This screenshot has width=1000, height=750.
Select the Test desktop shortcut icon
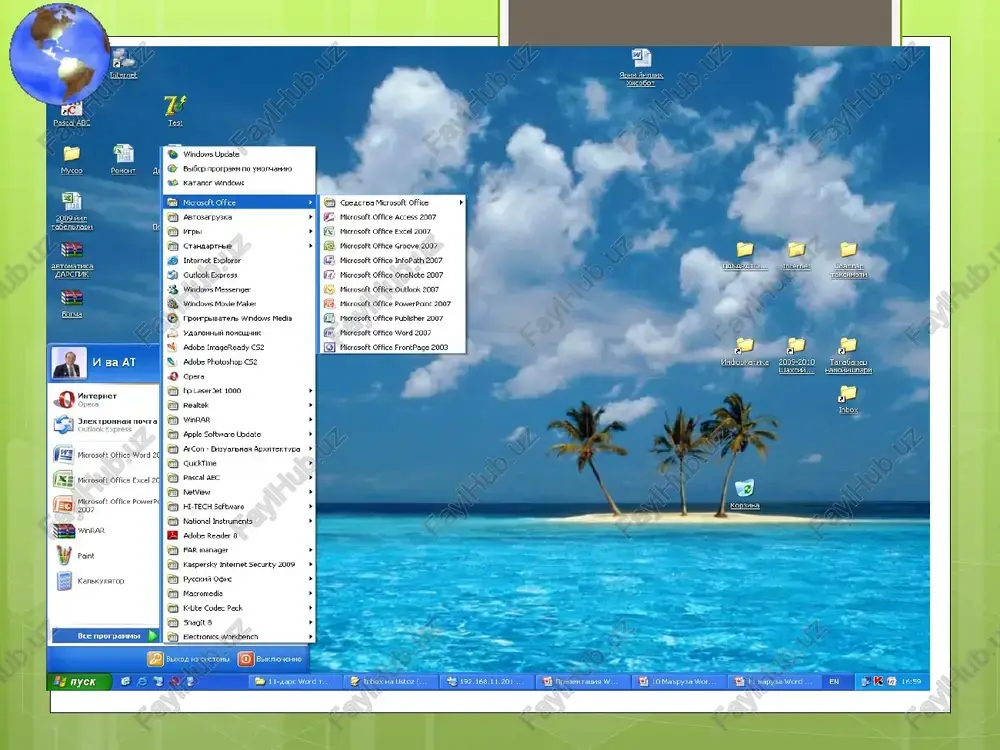(x=175, y=110)
